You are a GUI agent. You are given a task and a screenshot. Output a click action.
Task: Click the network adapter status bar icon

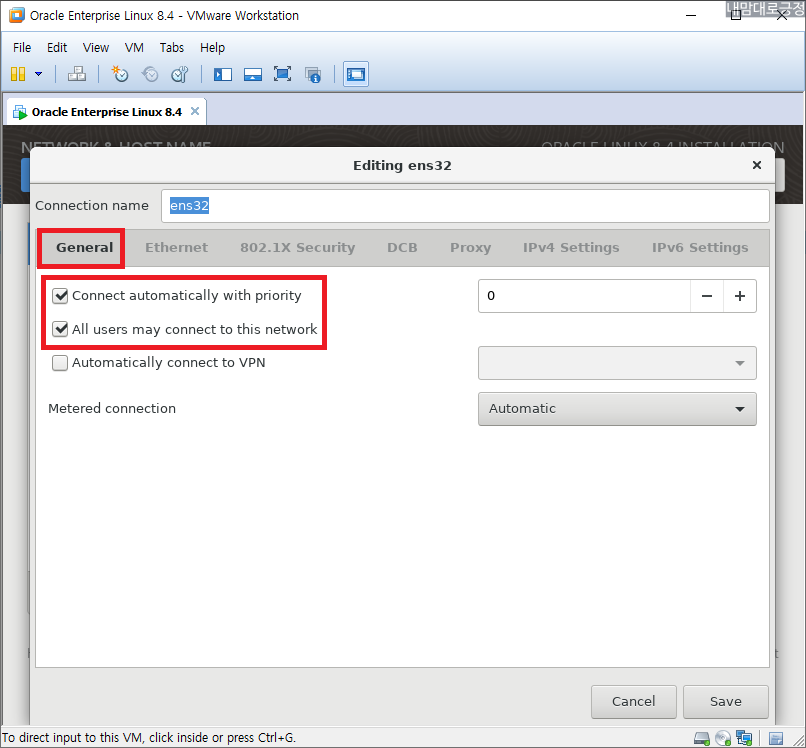(744, 739)
